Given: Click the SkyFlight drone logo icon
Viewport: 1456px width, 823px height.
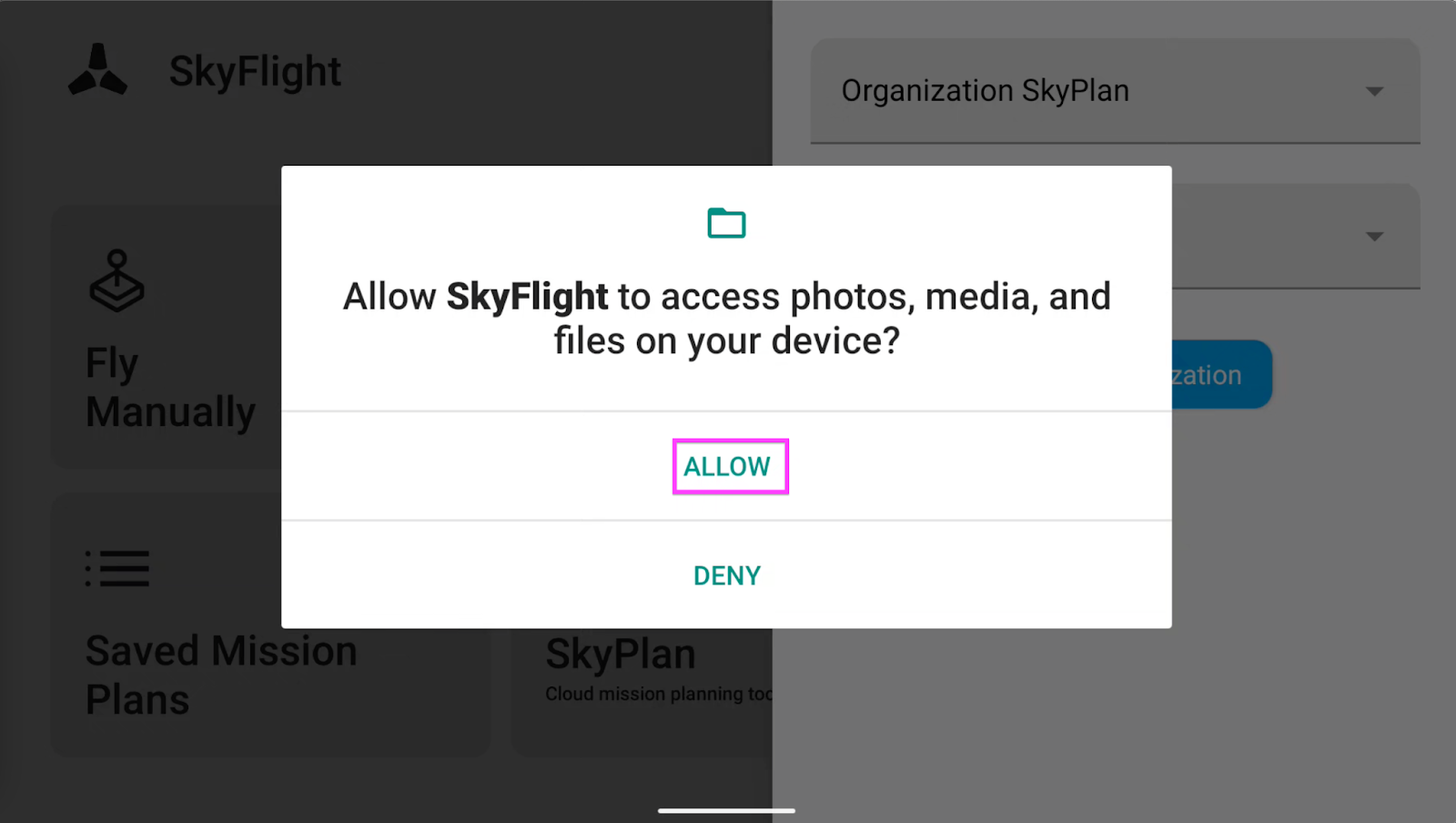Looking at the screenshot, I should tap(97, 71).
